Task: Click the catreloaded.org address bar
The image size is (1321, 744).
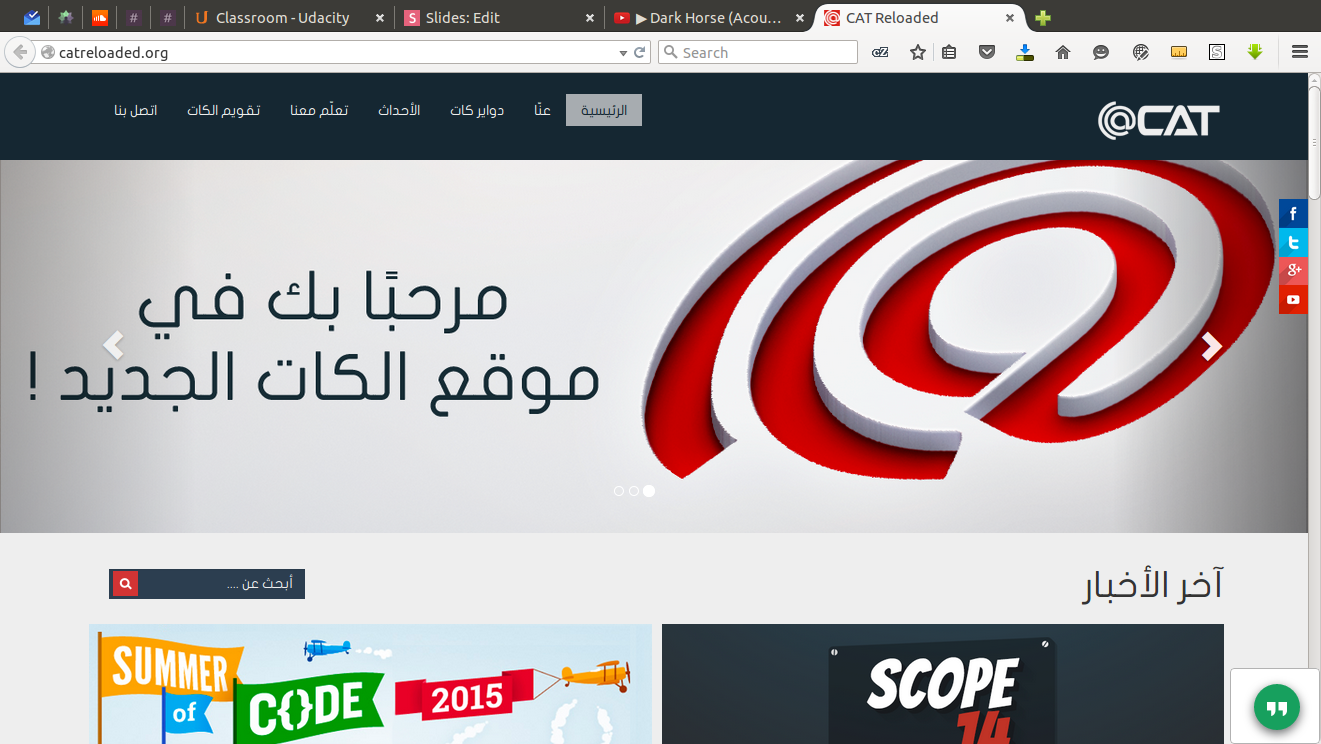Action: (330, 52)
